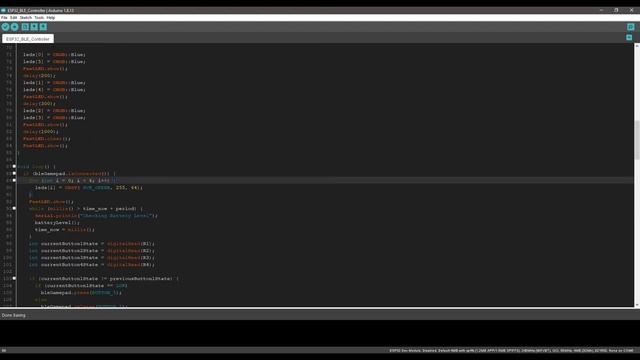Viewport: 640px width, 360px height.
Task: Click 'int currentButton4State = digitalRead(B4);' line
Action: tap(92, 264)
